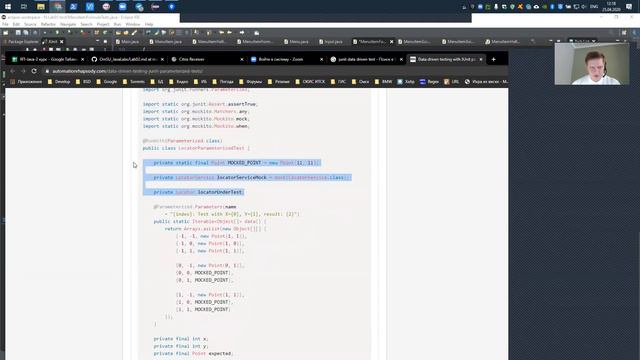Open the Main.java editor tab
The height and width of the screenshot is (360, 640).
(x=127, y=42)
